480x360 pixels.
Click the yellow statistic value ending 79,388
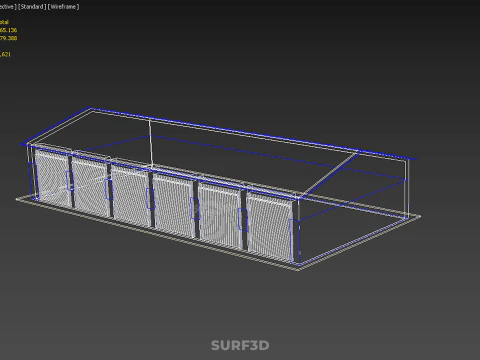pos(8,38)
